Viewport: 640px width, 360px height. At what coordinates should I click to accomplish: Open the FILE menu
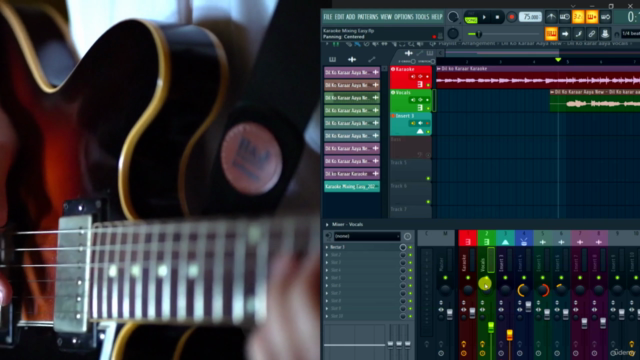click(x=328, y=17)
